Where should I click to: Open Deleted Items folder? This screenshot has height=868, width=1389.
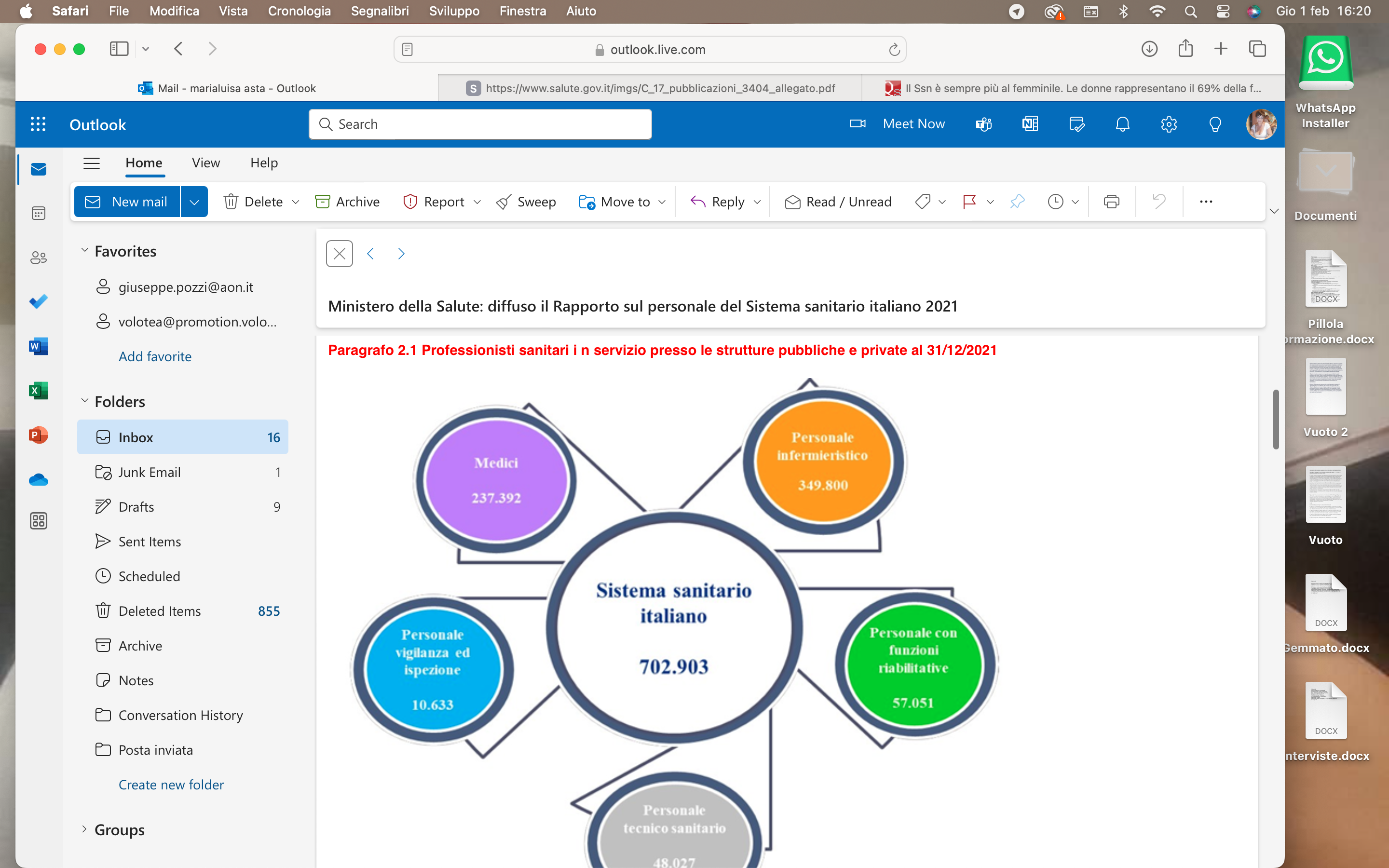pyautogui.click(x=182, y=611)
